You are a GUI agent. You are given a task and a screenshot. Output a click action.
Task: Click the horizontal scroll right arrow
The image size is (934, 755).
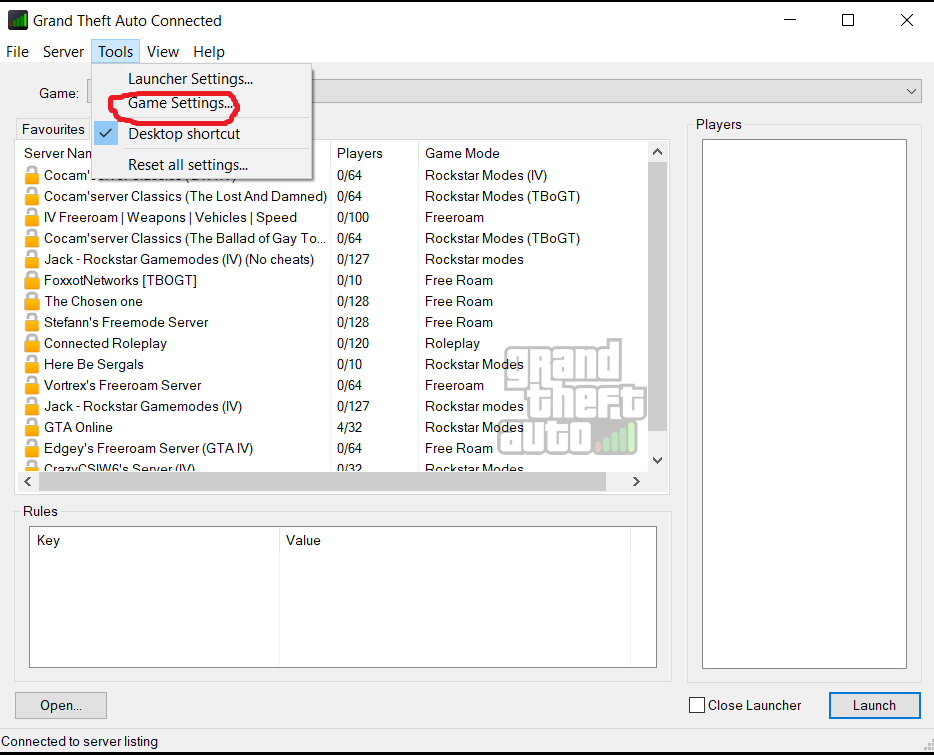click(x=636, y=481)
